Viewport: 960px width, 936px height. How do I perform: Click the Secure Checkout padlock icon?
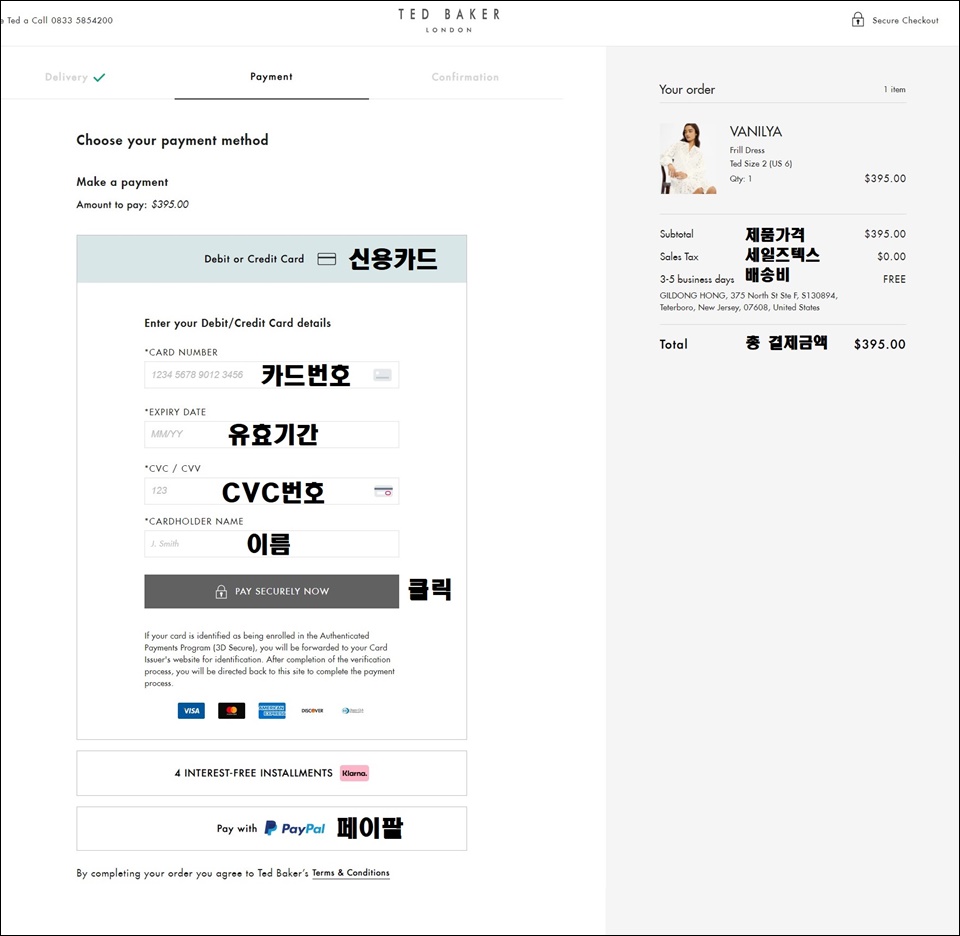(858, 20)
